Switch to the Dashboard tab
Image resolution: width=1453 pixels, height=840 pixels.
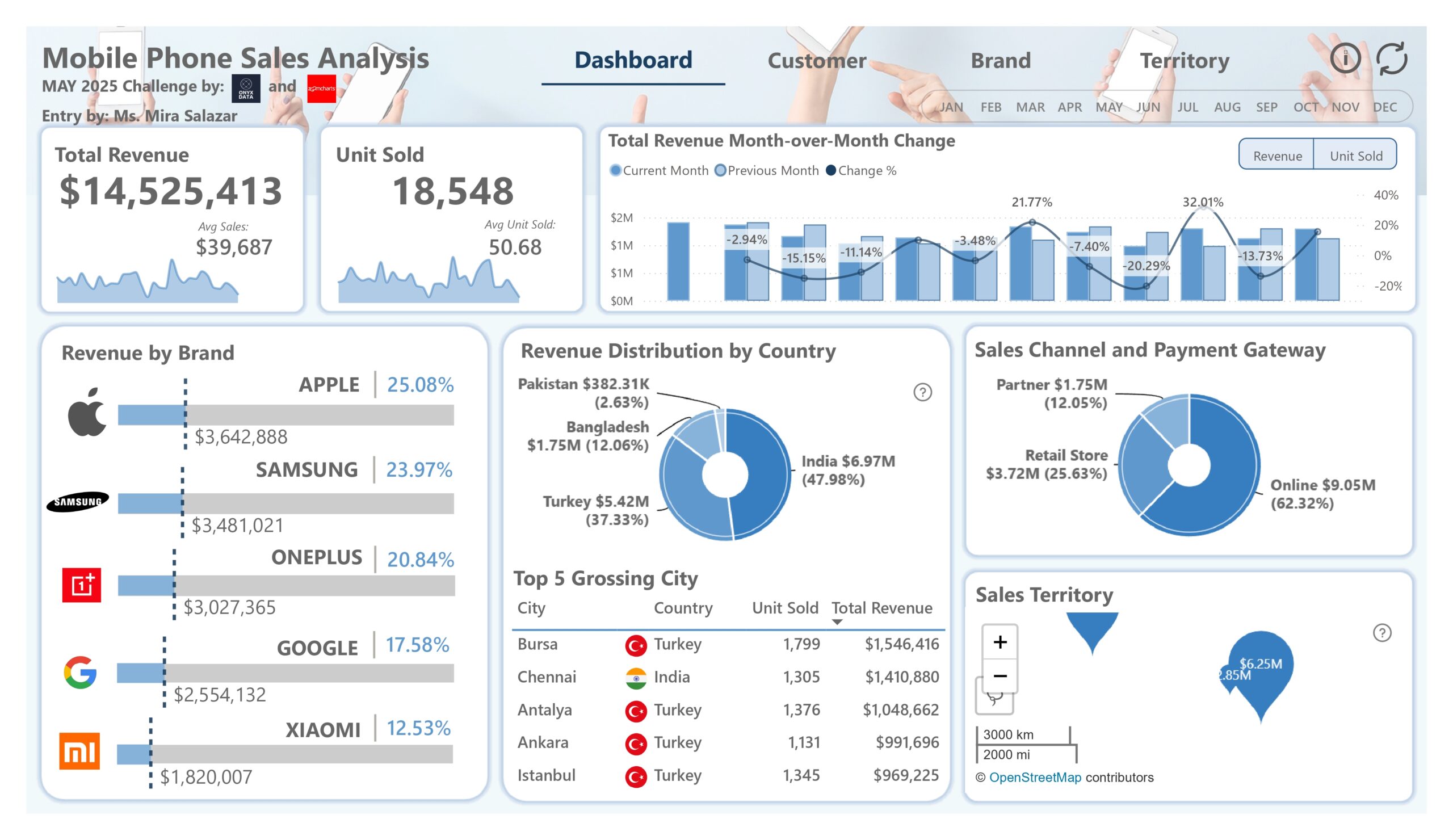(633, 60)
